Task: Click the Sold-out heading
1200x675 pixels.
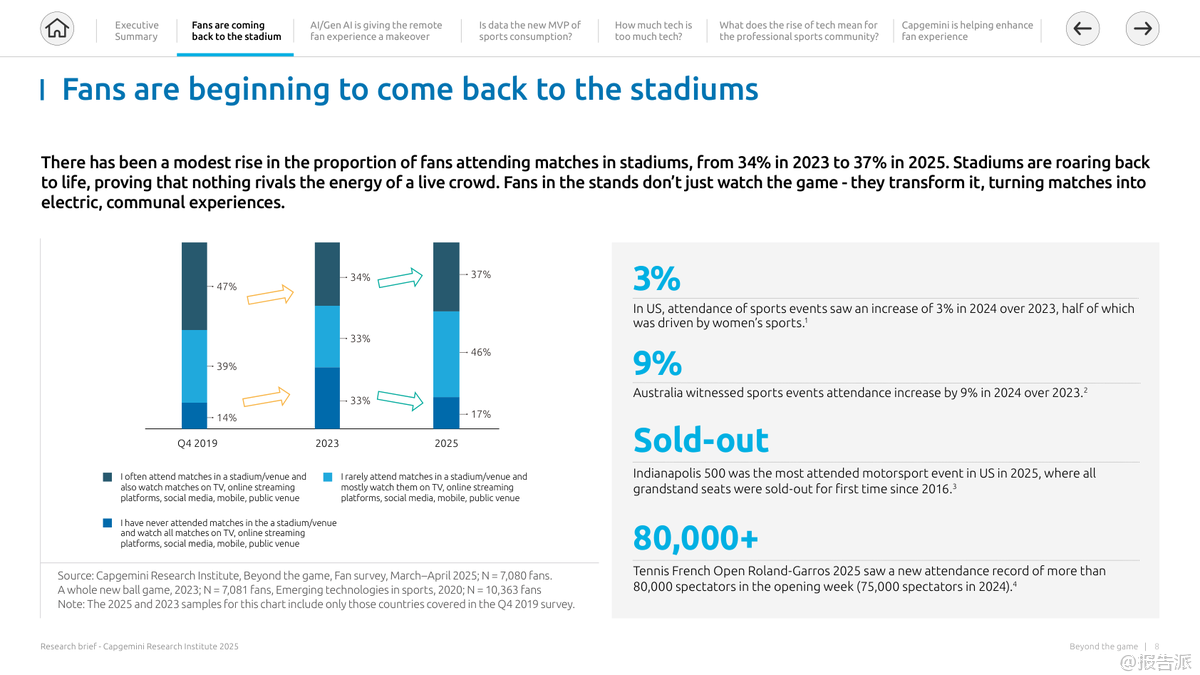Action: (700, 440)
